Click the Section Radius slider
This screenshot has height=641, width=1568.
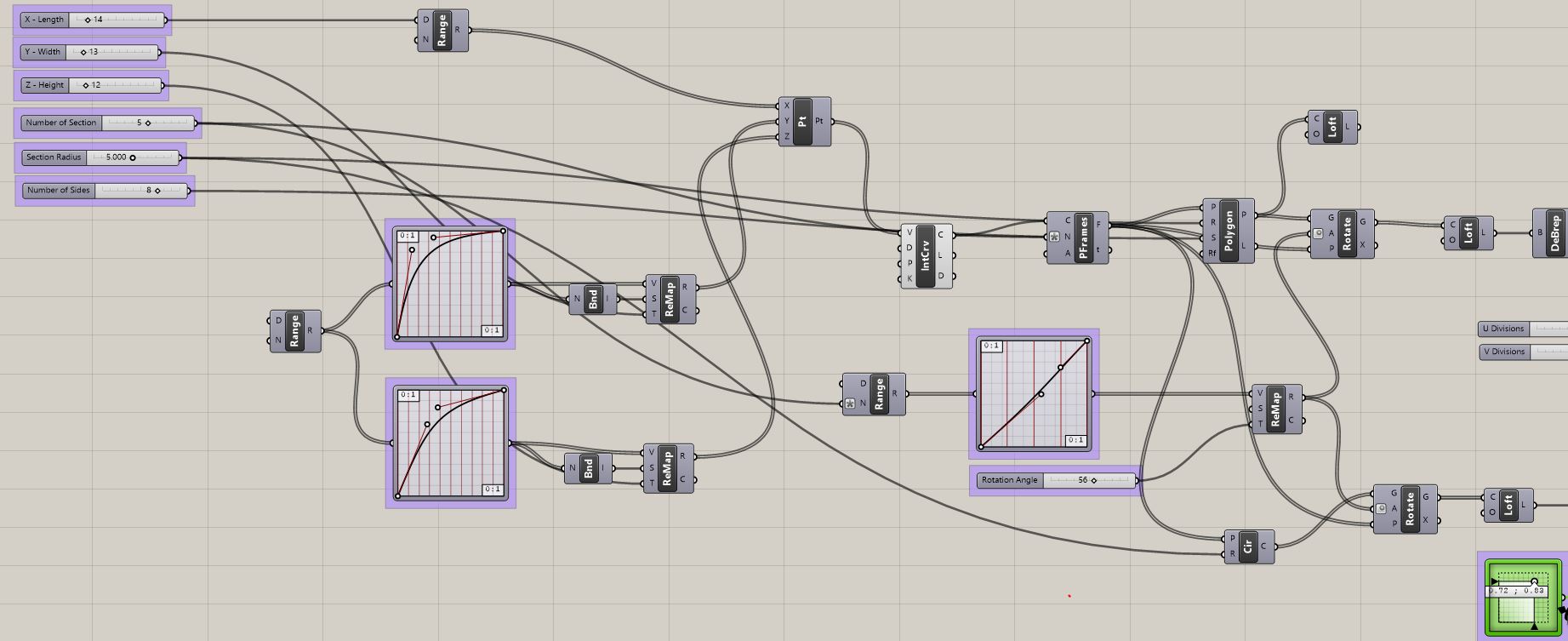point(101,157)
